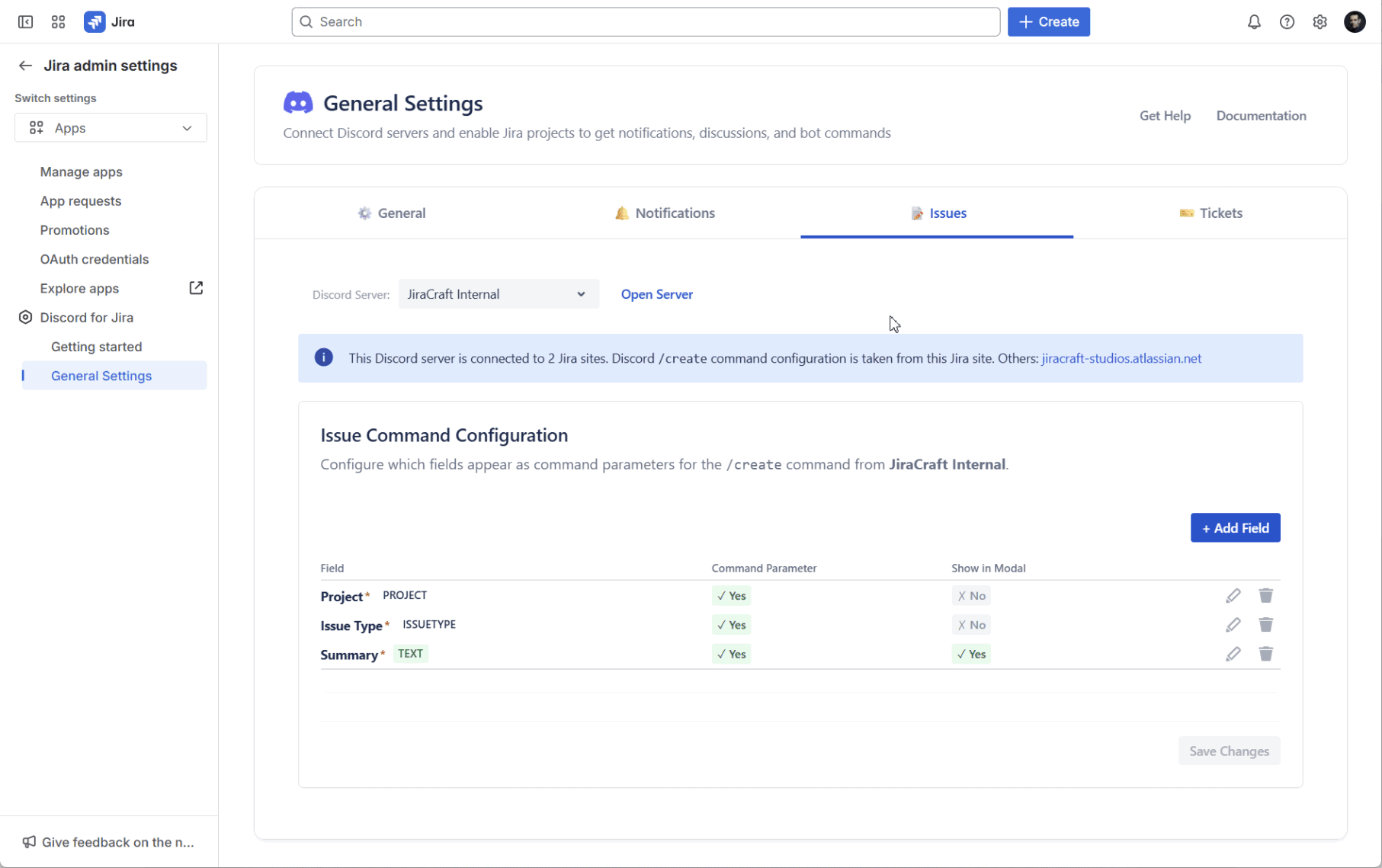Image resolution: width=1382 pixels, height=868 pixels.
Task: Open the help question mark icon
Action: click(1287, 22)
